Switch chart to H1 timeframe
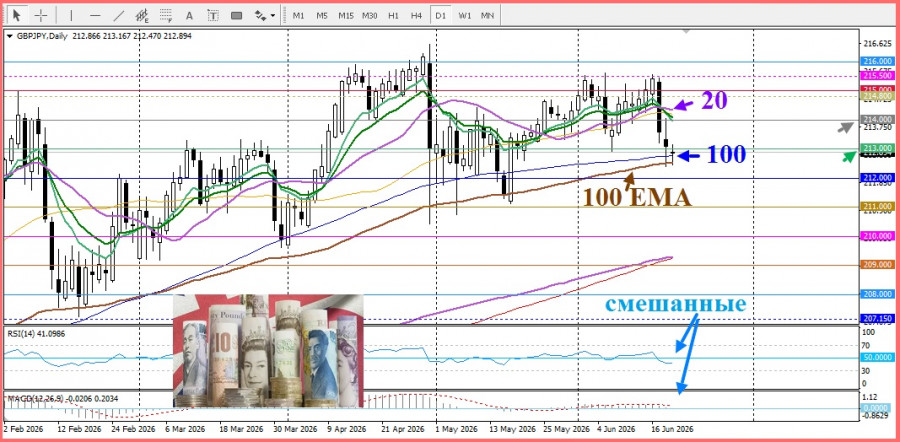The height and width of the screenshot is (442, 900). [393, 15]
